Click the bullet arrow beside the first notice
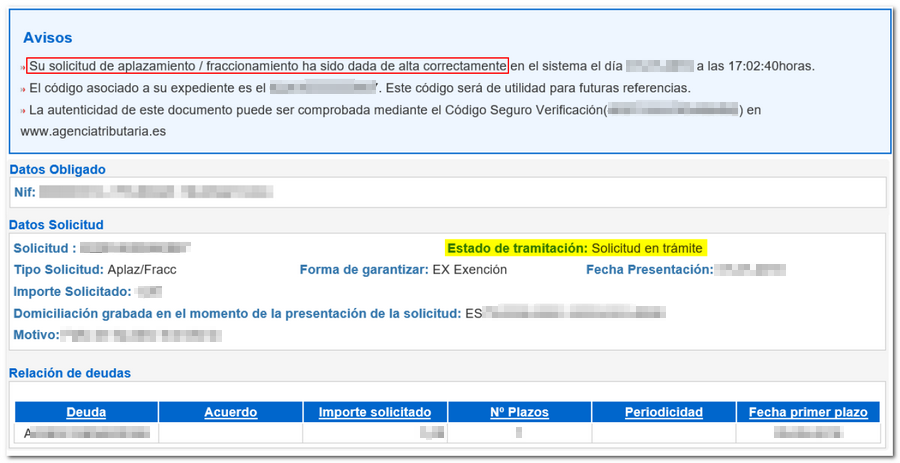Screen dimensions: 900x463 click(x=23, y=67)
